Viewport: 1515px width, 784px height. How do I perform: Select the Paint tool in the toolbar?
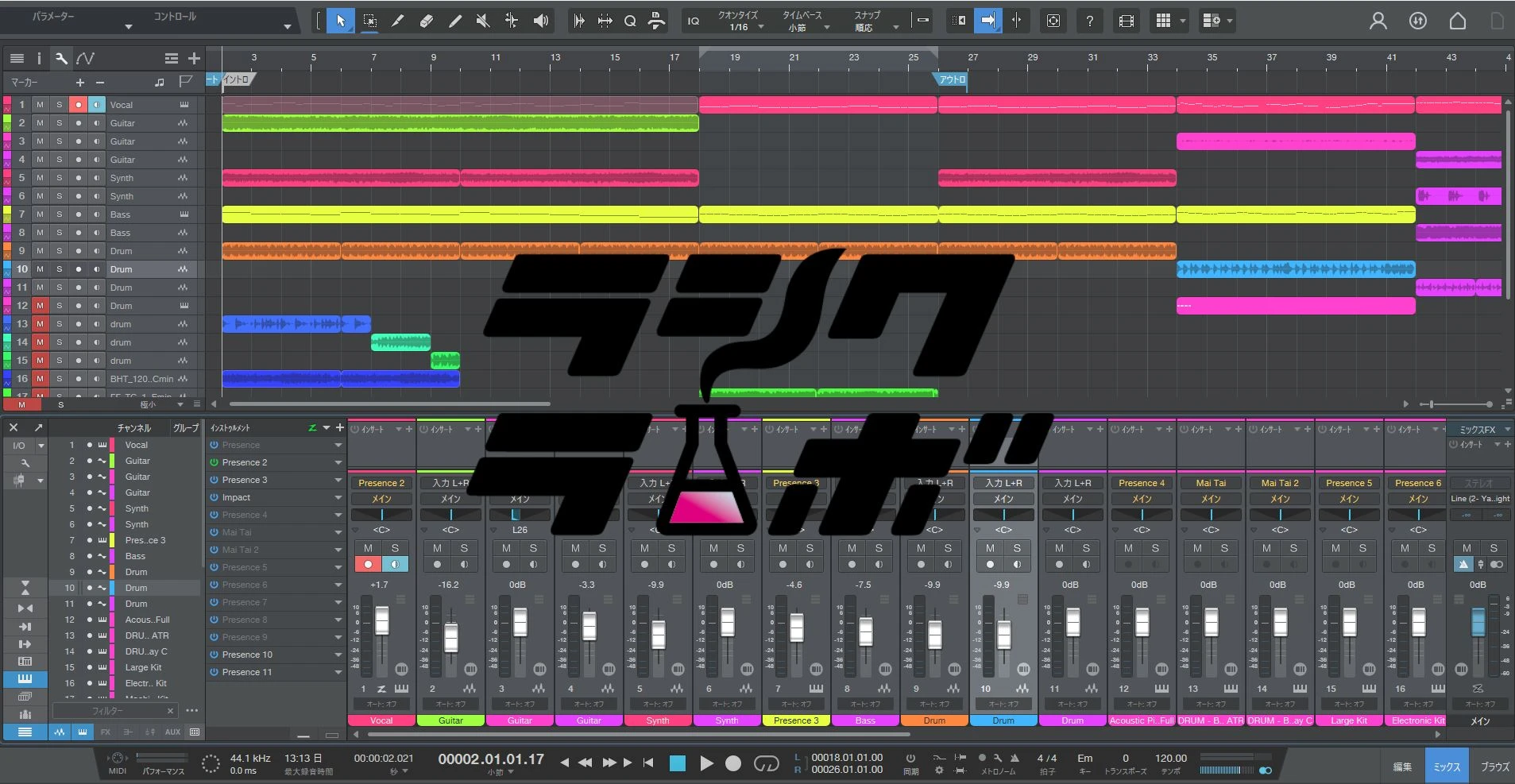tap(455, 21)
